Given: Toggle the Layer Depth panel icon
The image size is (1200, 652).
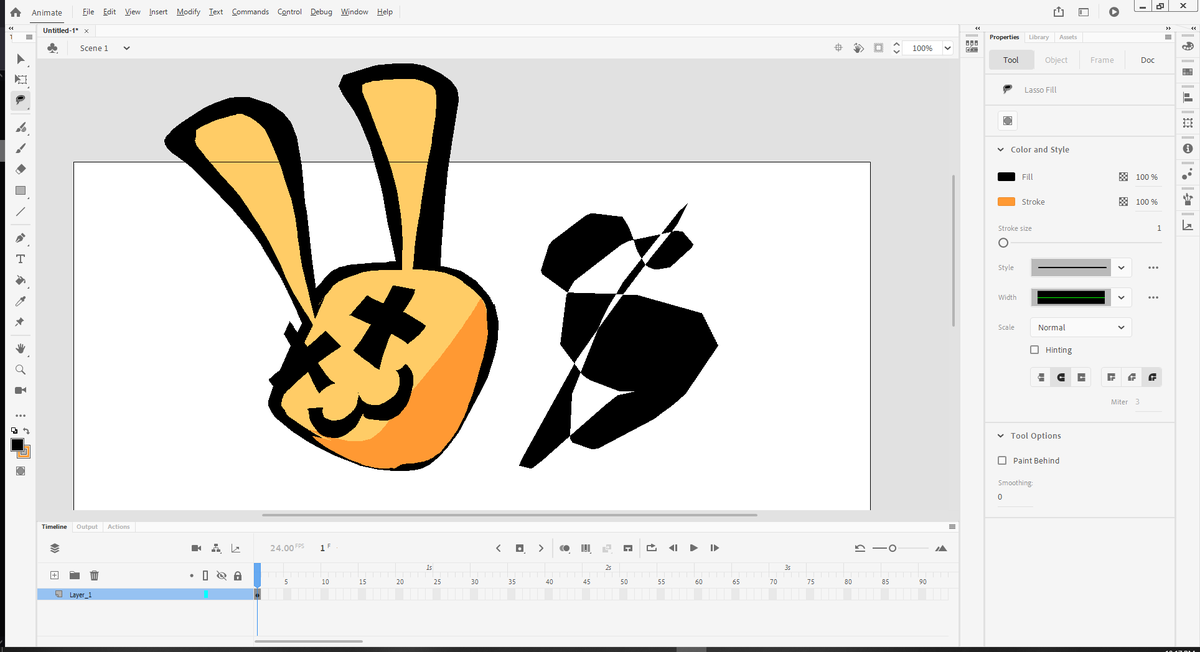Looking at the screenshot, I should click(x=235, y=548).
